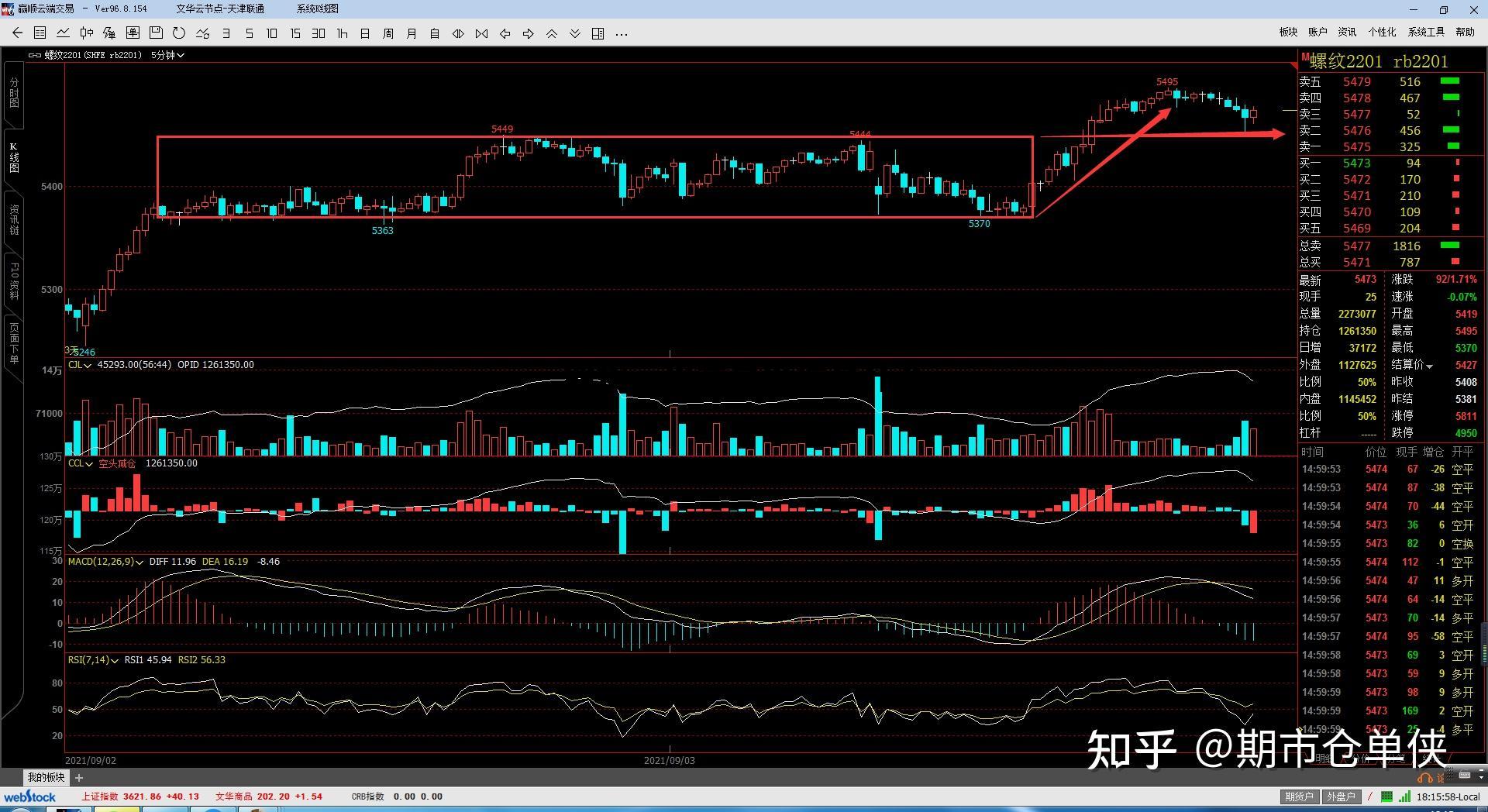The image size is (1488, 812).
Task: Open the split-window layout icon
Action: pos(598,33)
